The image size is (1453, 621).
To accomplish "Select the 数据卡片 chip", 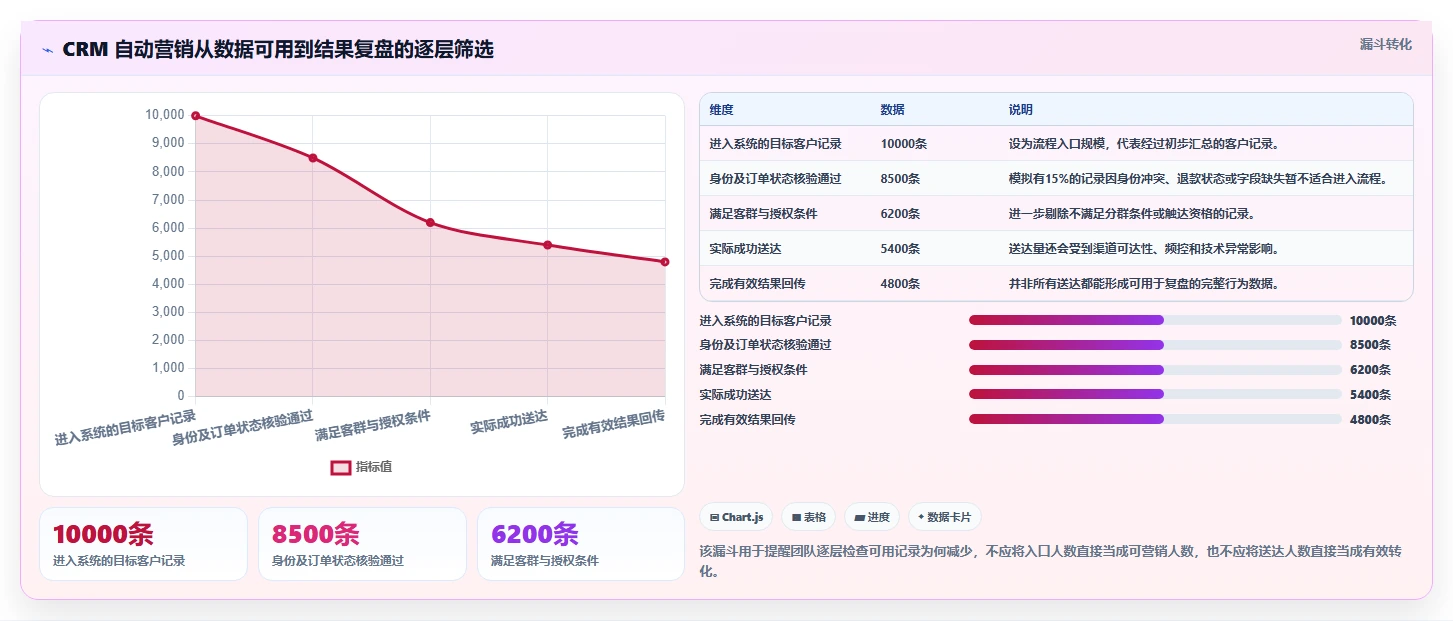I will point(945,517).
